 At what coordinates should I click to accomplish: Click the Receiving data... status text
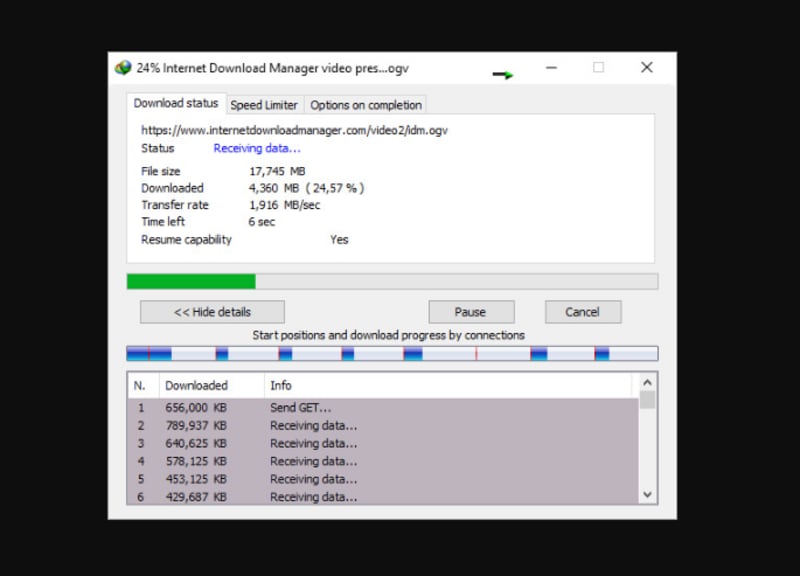257,148
